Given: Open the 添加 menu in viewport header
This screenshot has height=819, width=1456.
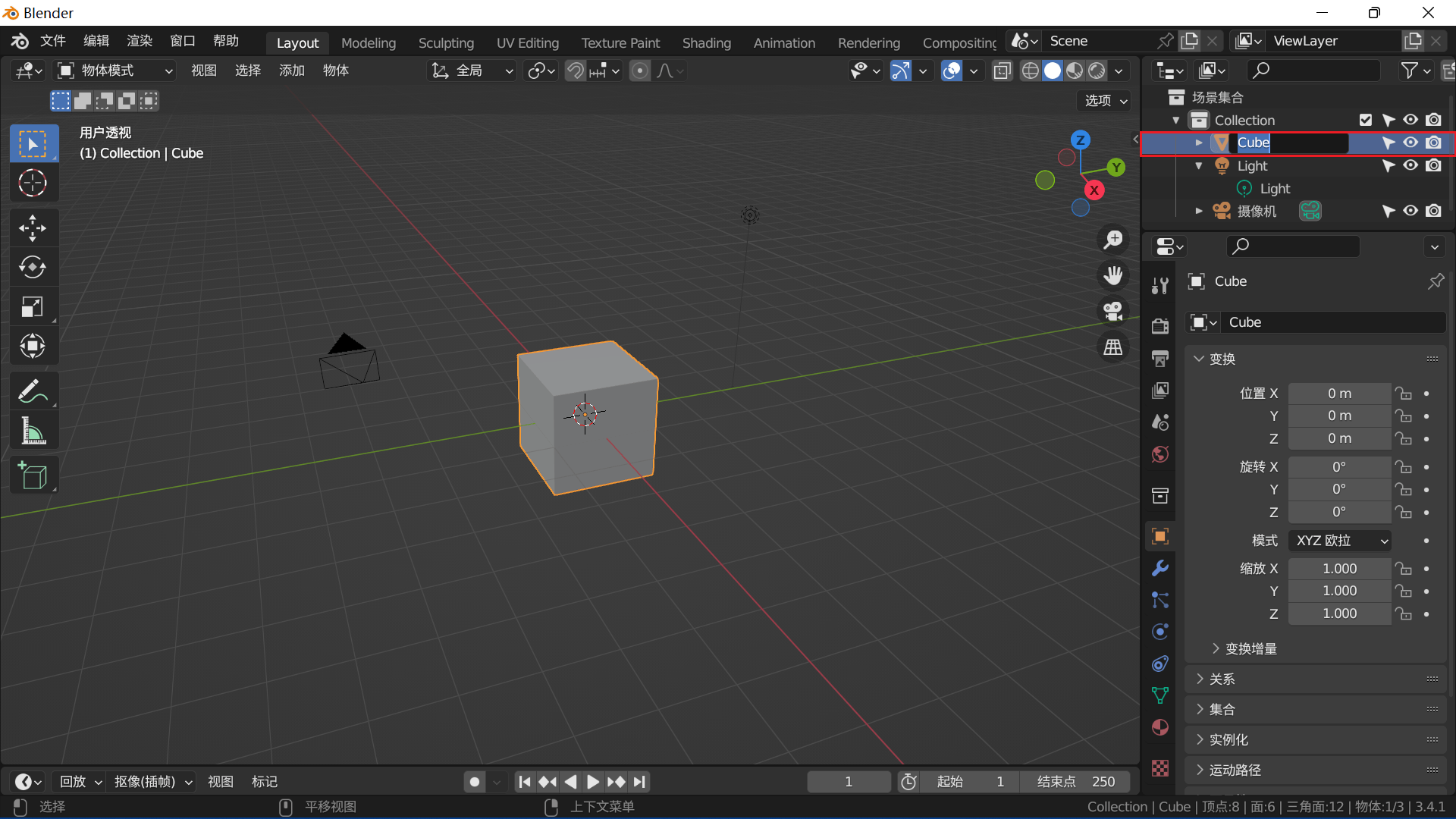Looking at the screenshot, I should [x=292, y=71].
